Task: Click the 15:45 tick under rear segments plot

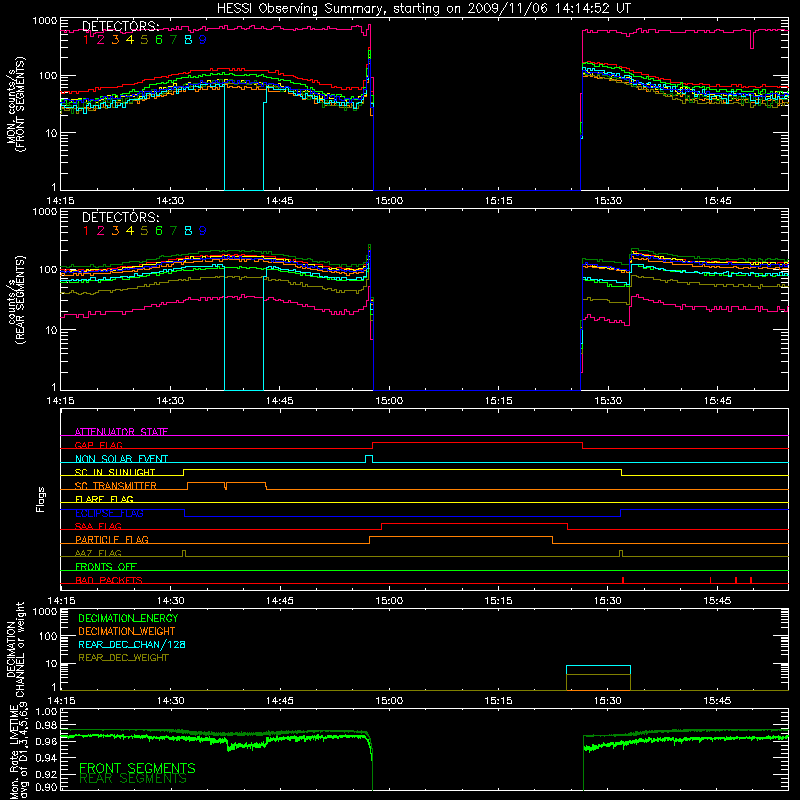Action: tap(717, 401)
